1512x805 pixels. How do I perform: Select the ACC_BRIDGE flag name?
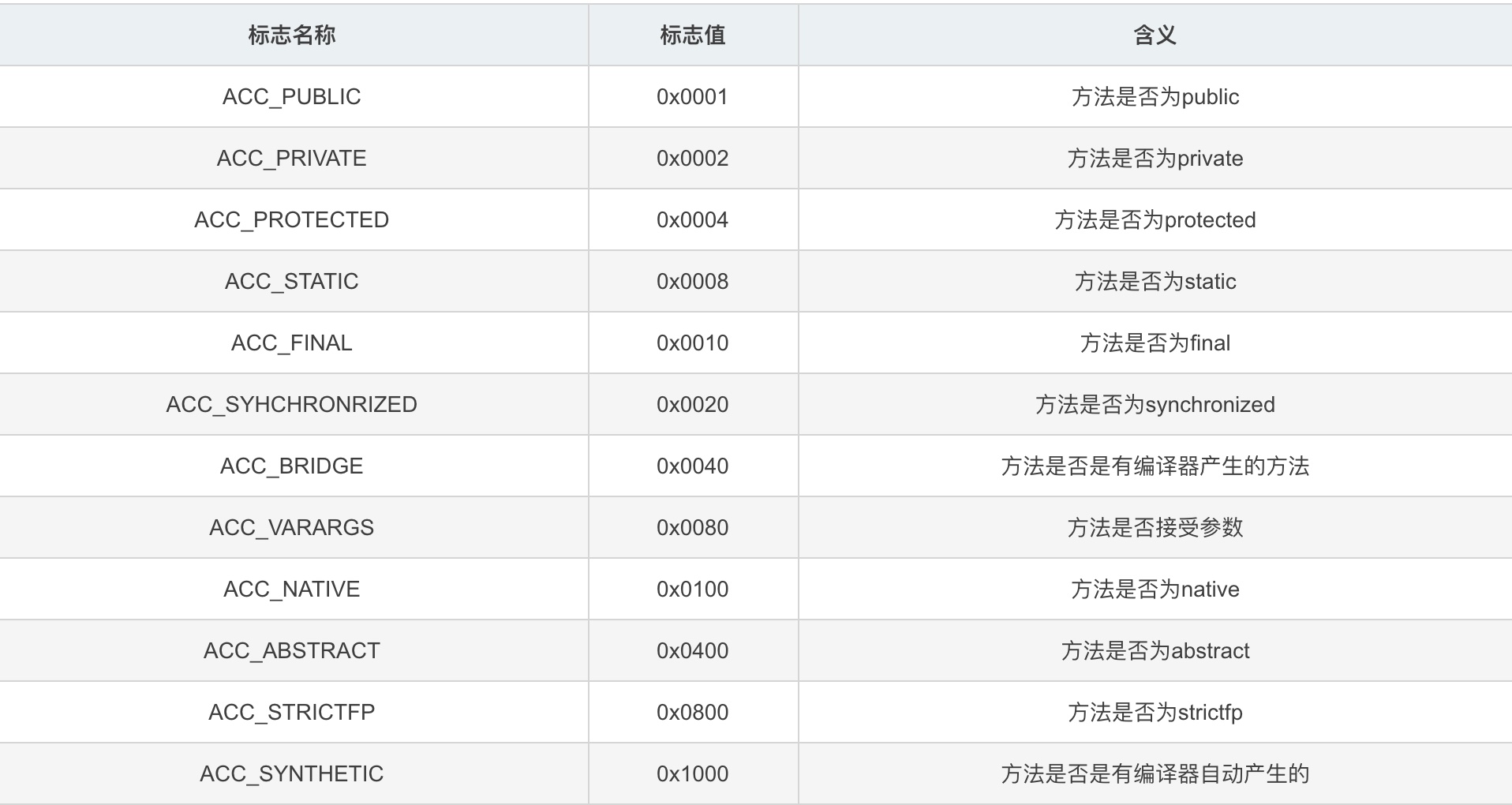(292, 466)
